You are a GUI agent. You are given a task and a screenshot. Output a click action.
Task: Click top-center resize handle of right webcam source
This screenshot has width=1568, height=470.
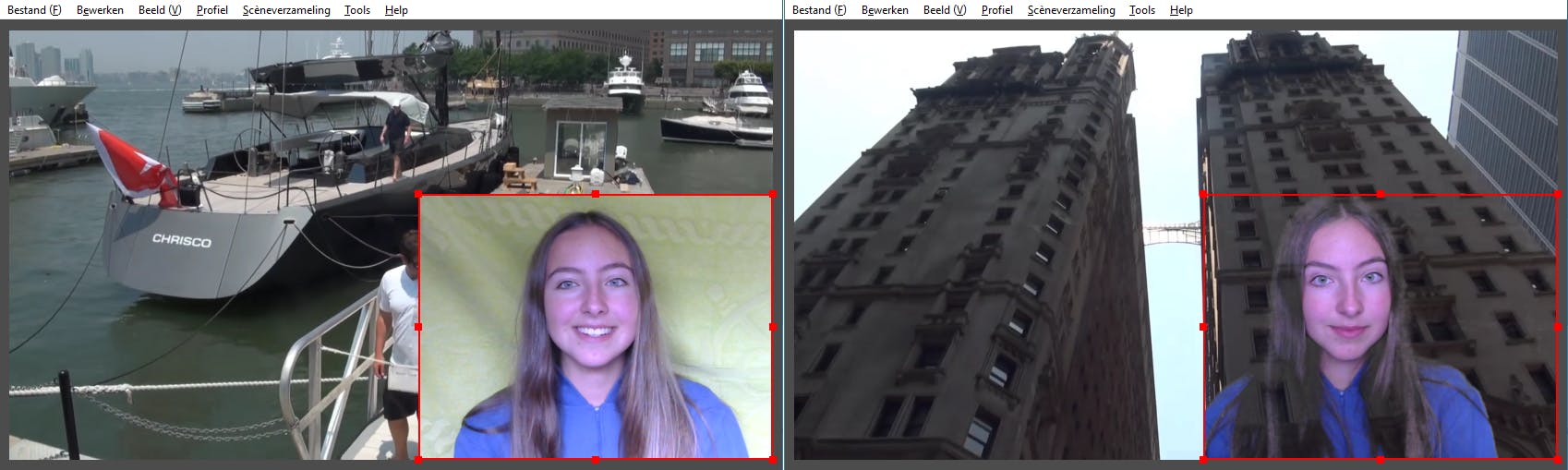click(1381, 195)
